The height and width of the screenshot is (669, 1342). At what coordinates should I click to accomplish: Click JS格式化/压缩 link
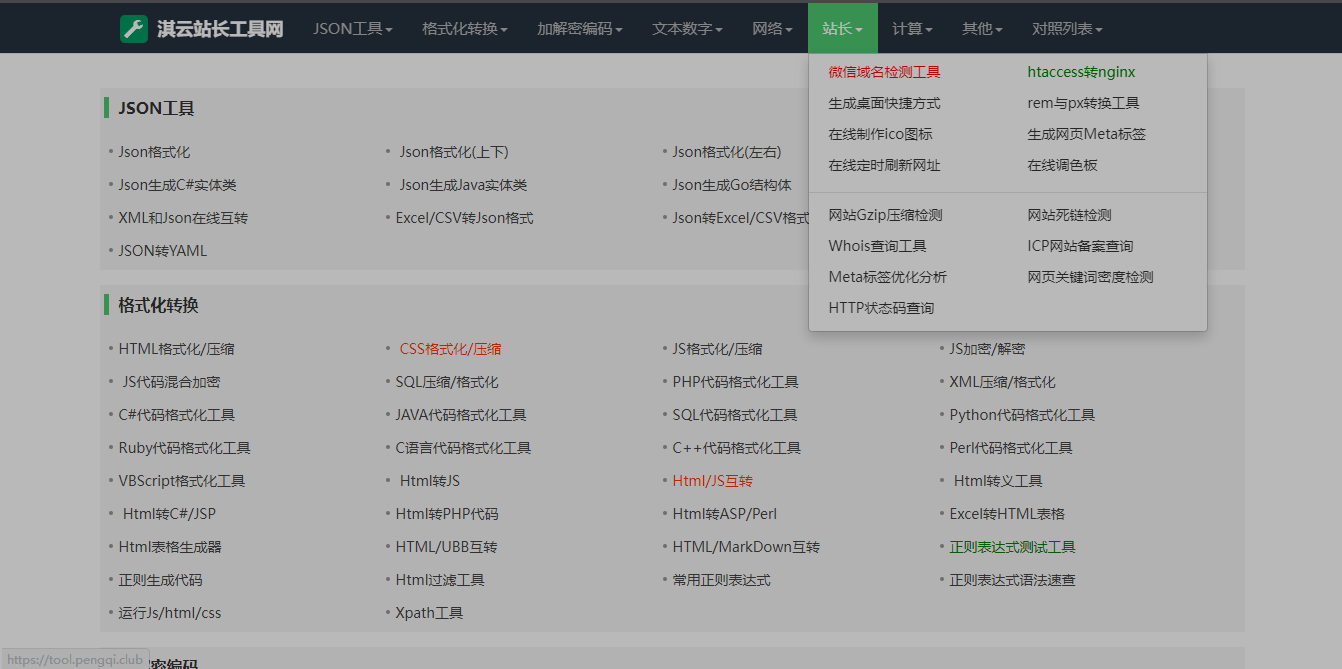click(717, 349)
